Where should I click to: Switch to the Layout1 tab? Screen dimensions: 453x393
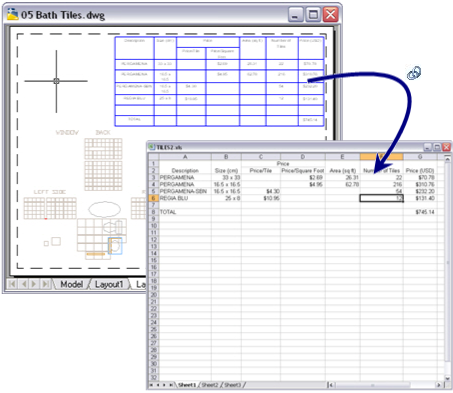pyautogui.click(x=109, y=284)
